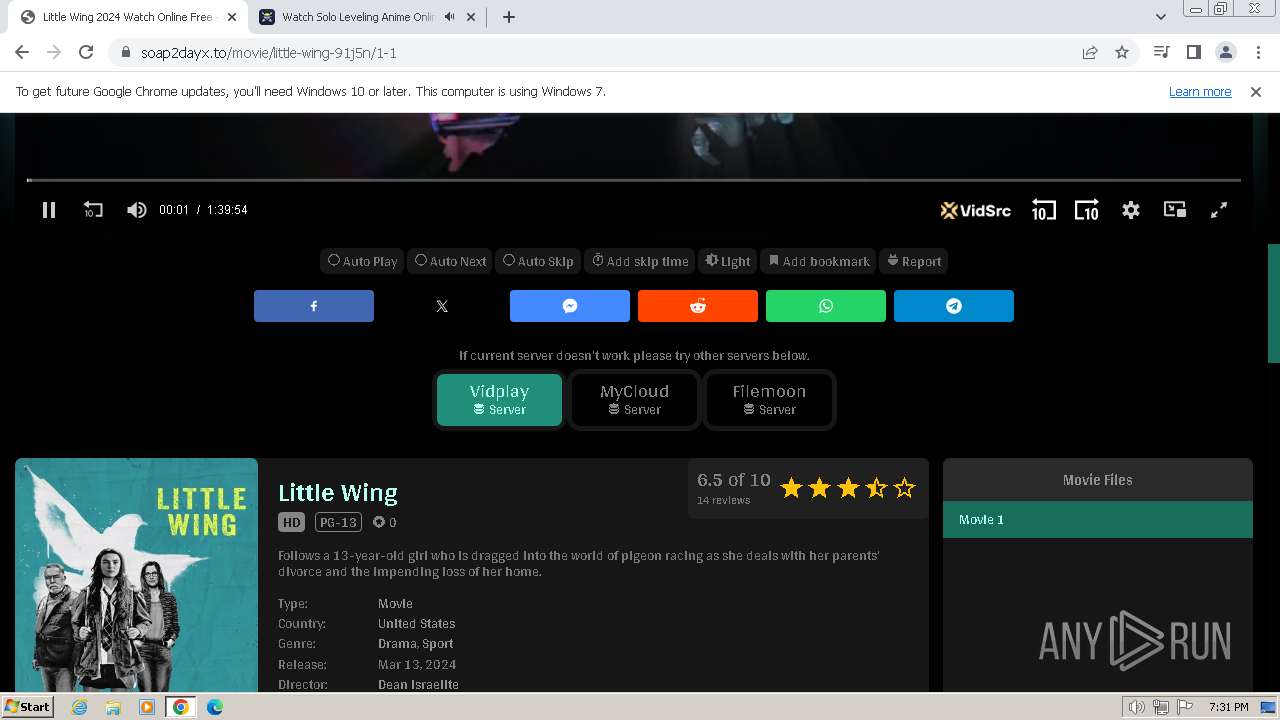
Task: Mute audio on Solo Leveling tab
Action: [449, 17]
